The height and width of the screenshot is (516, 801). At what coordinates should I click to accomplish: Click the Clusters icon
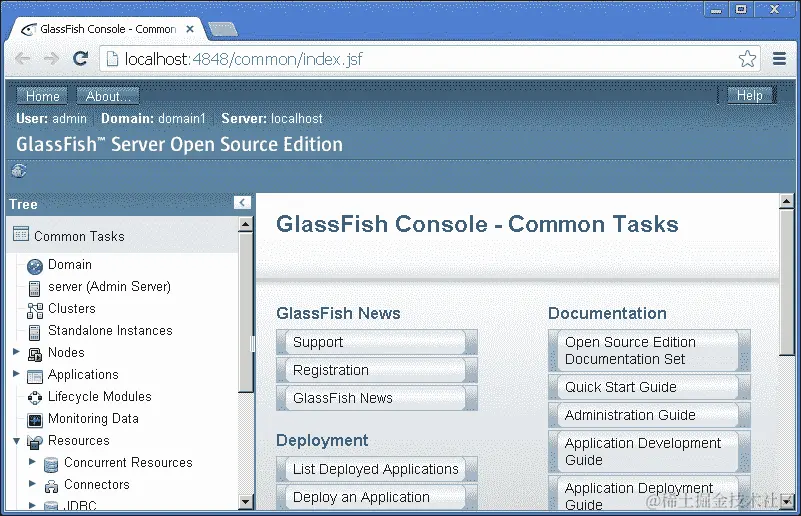(x=35, y=310)
